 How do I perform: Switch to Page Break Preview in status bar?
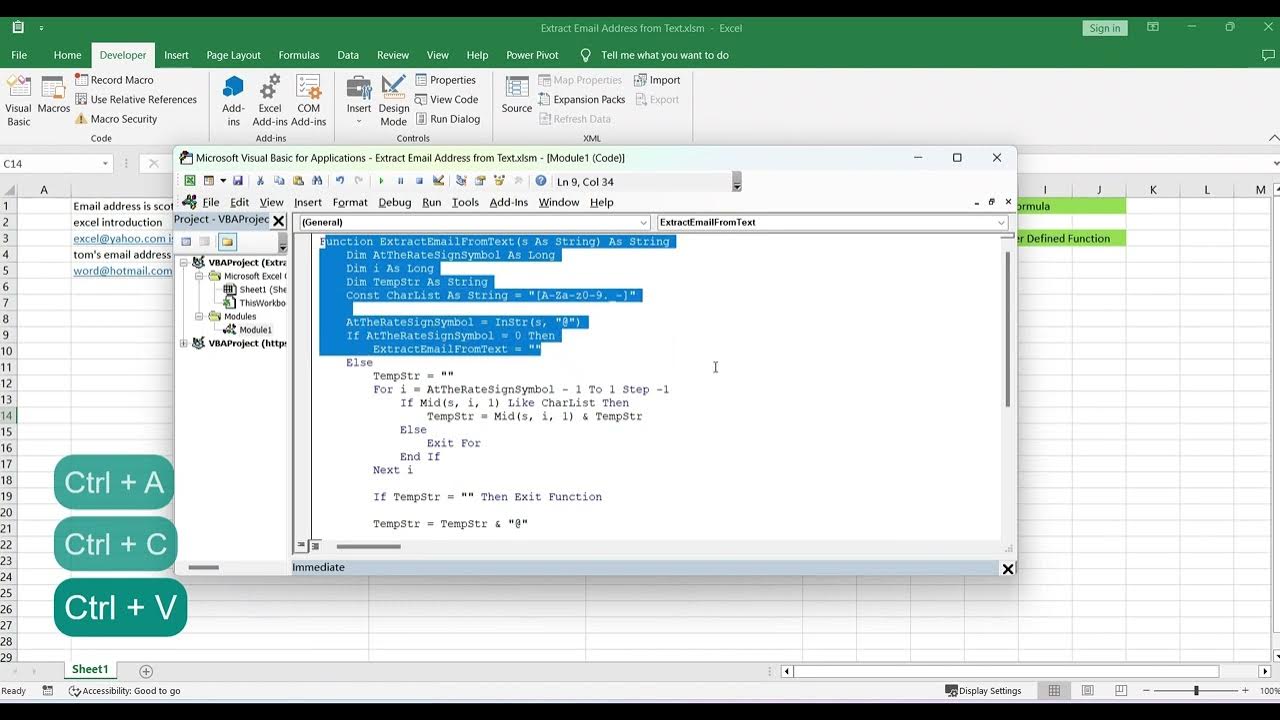(1120, 691)
